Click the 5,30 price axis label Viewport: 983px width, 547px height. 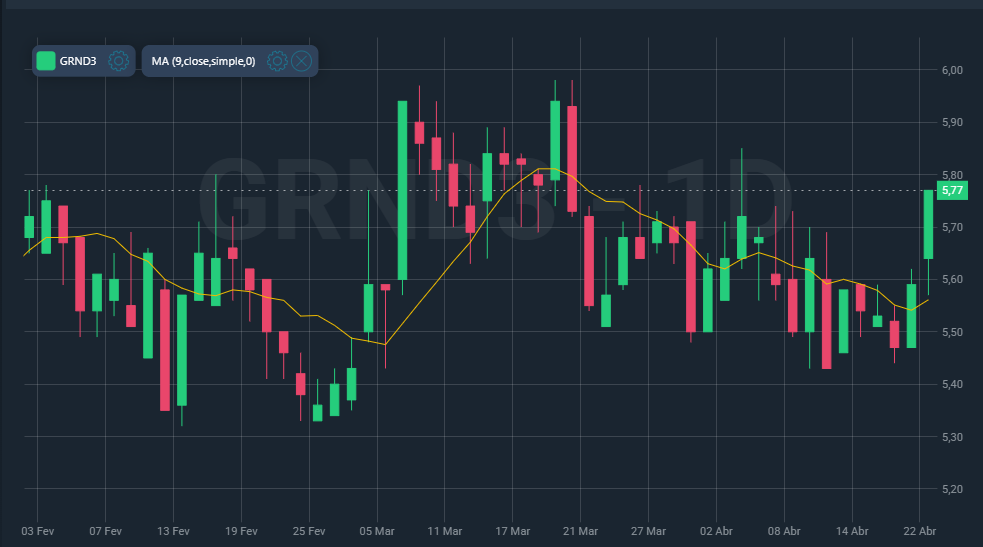[x=952, y=437]
